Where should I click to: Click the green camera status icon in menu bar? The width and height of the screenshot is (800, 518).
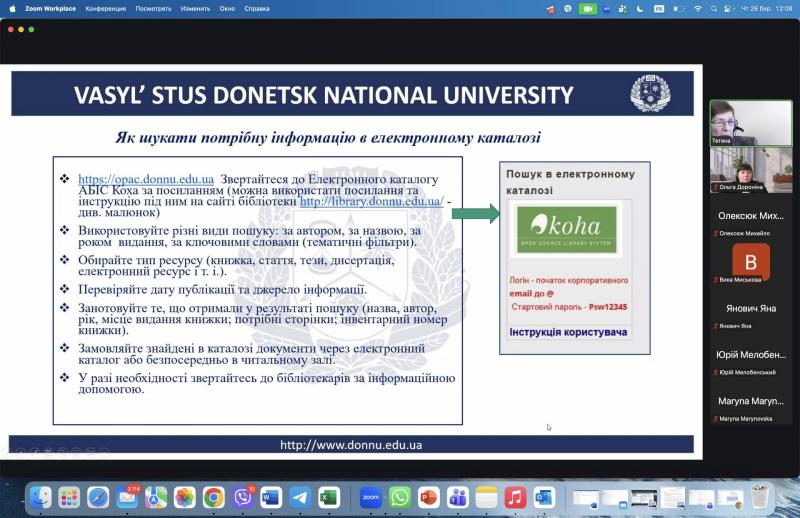click(x=588, y=8)
